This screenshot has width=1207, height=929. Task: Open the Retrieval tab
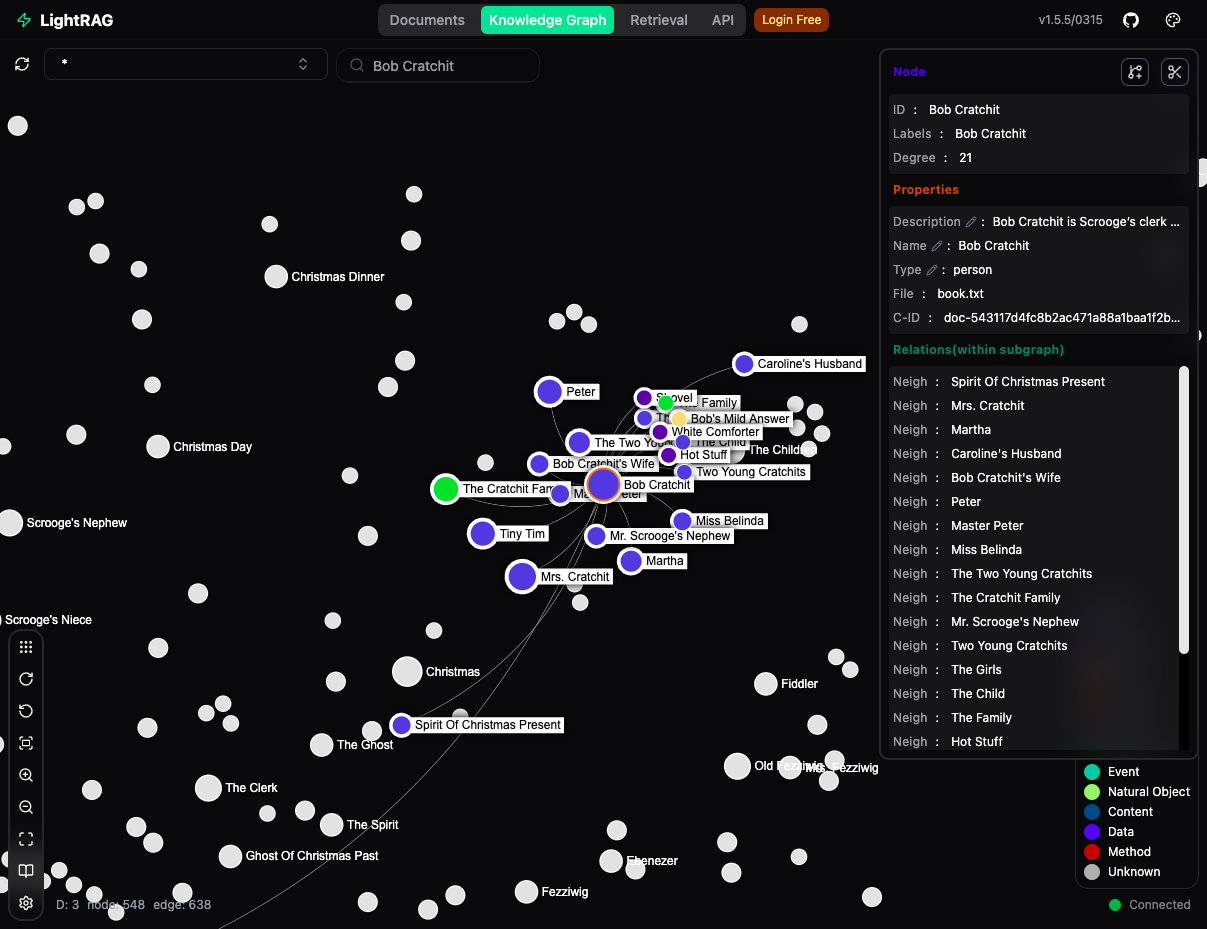[659, 20]
